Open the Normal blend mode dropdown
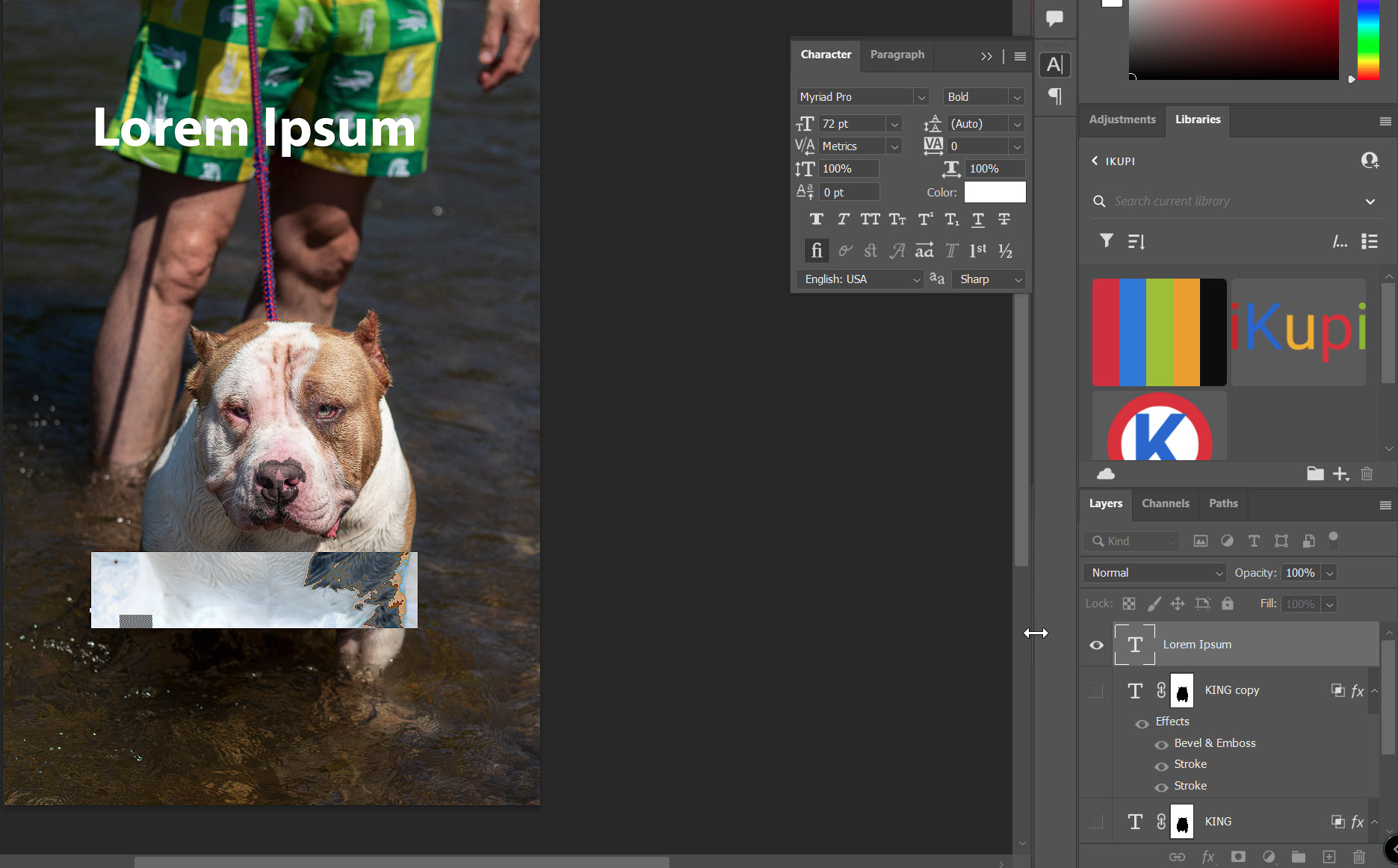 pos(1154,573)
